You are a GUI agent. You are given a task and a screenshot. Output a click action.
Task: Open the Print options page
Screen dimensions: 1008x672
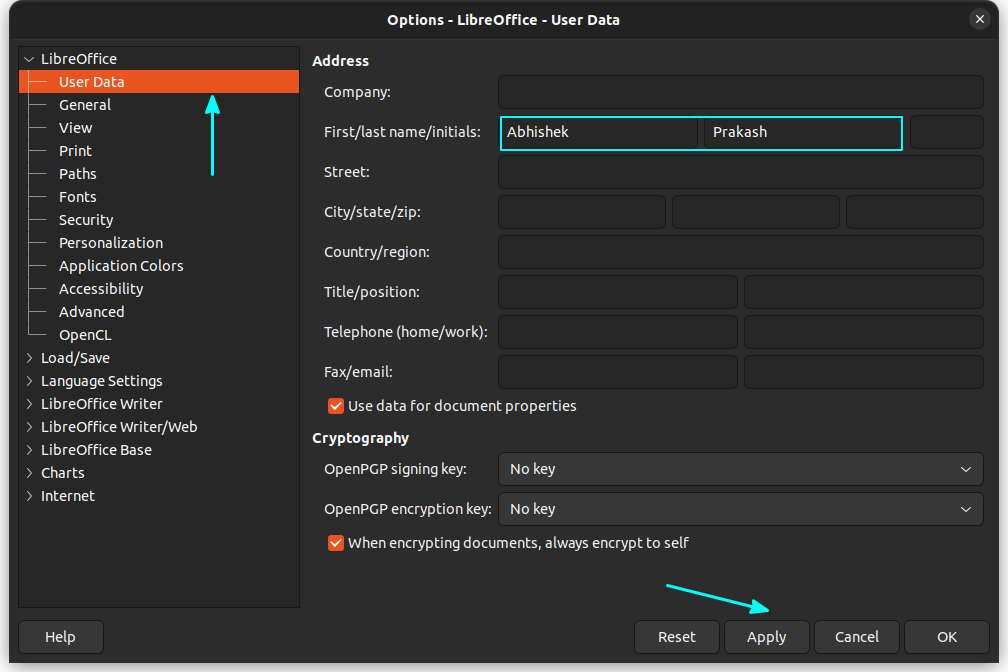click(75, 151)
